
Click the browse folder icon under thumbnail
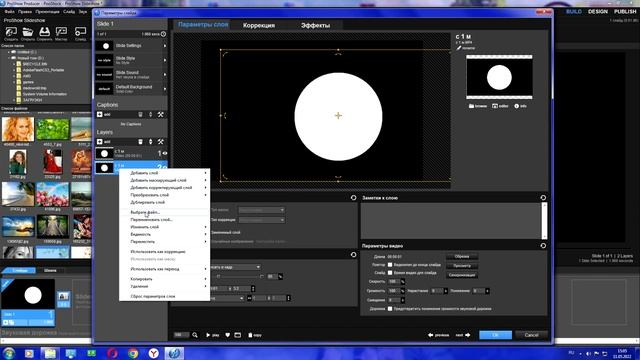point(478,106)
